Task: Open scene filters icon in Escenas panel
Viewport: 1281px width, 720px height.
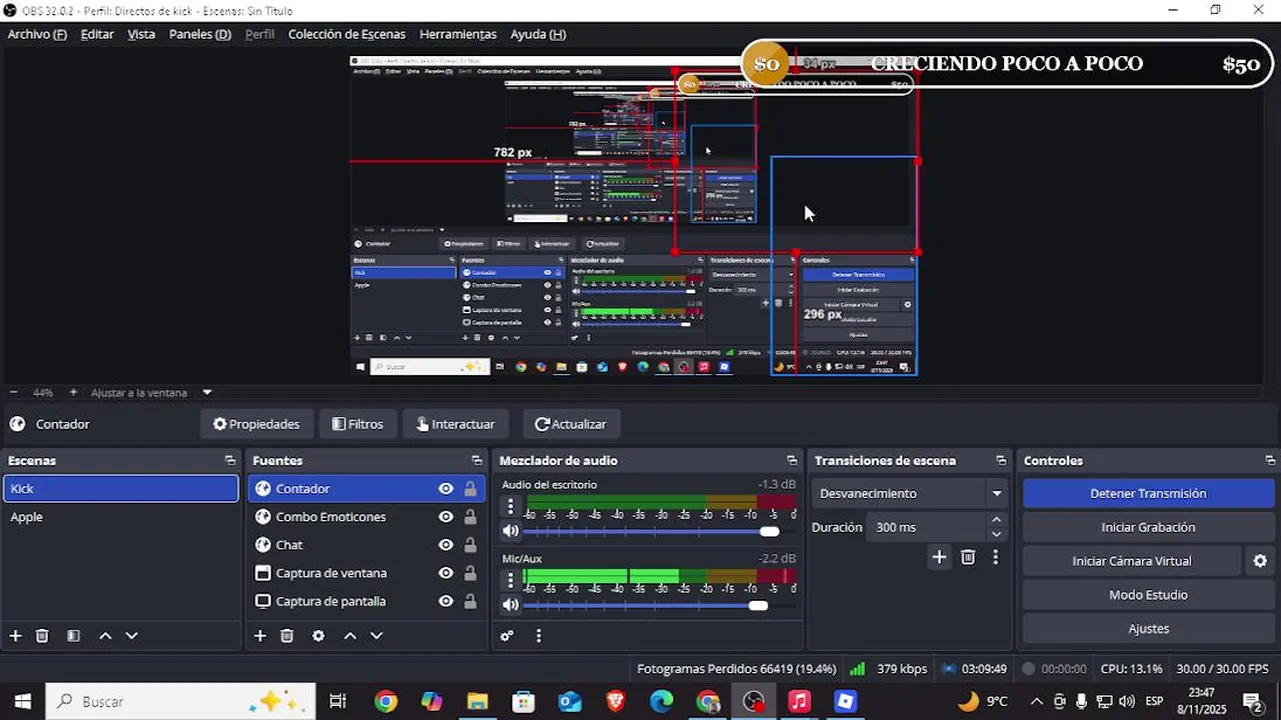Action: [x=73, y=636]
